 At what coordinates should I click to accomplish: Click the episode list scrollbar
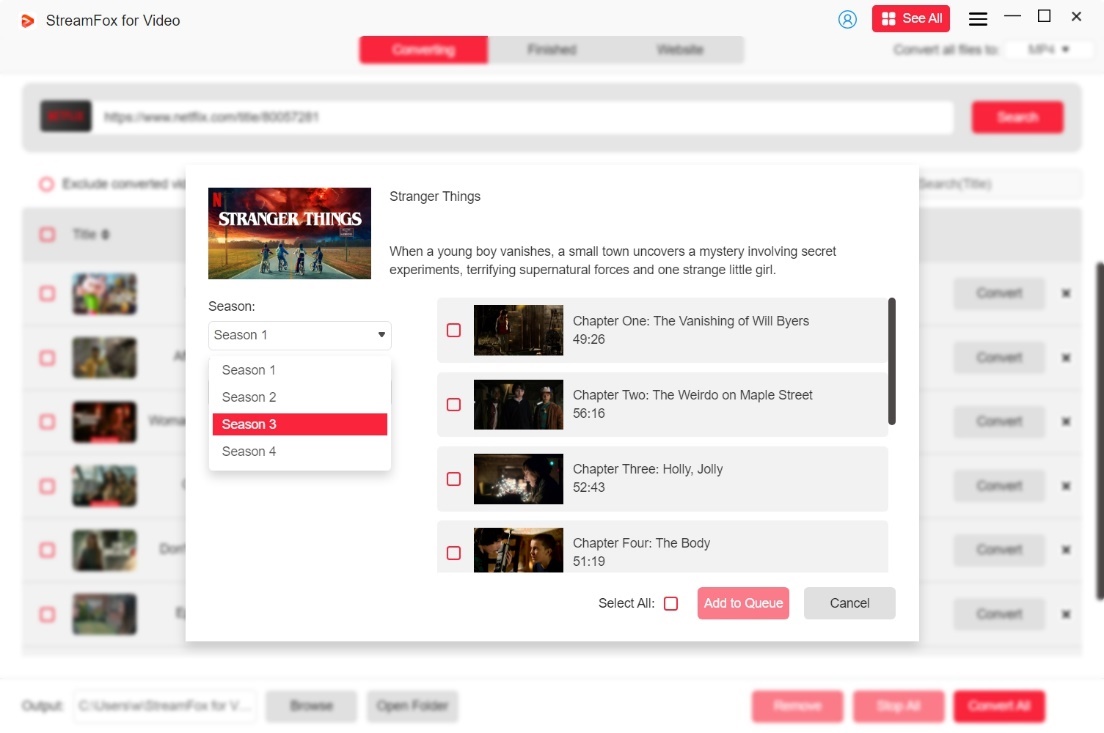point(891,361)
